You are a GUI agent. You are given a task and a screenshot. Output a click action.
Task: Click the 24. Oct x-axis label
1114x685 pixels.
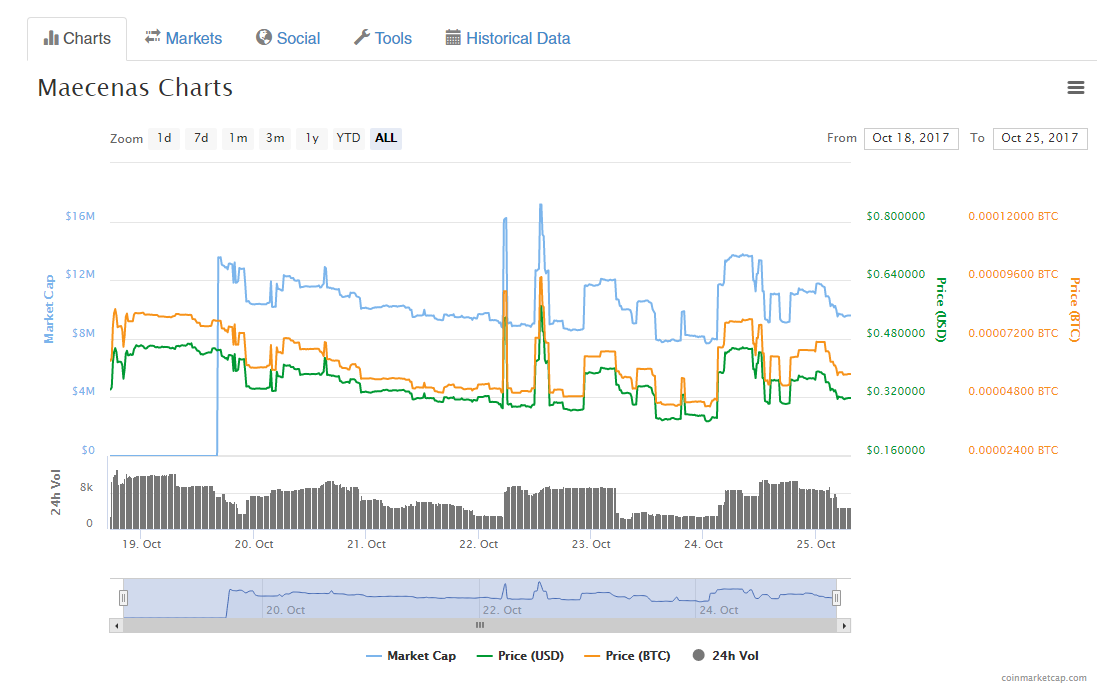(703, 544)
